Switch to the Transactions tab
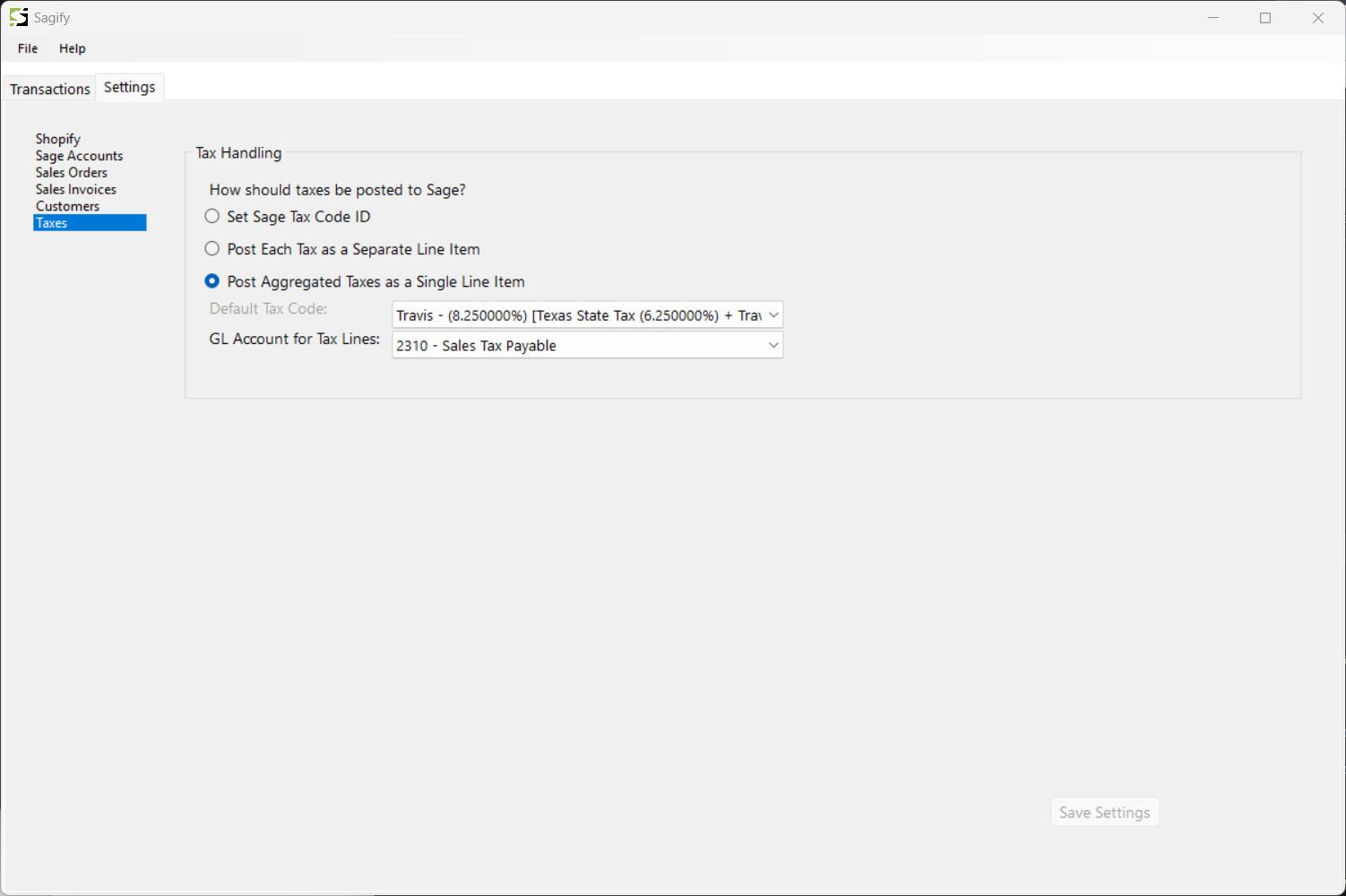 pyautogui.click(x=50, y=89)
